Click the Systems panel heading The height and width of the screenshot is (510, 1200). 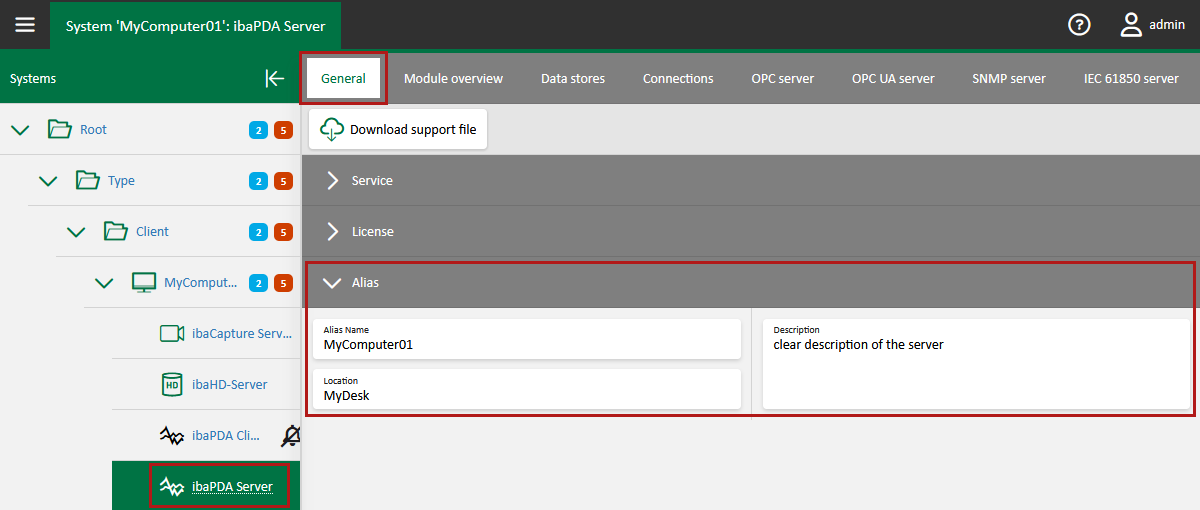(33, 78)
